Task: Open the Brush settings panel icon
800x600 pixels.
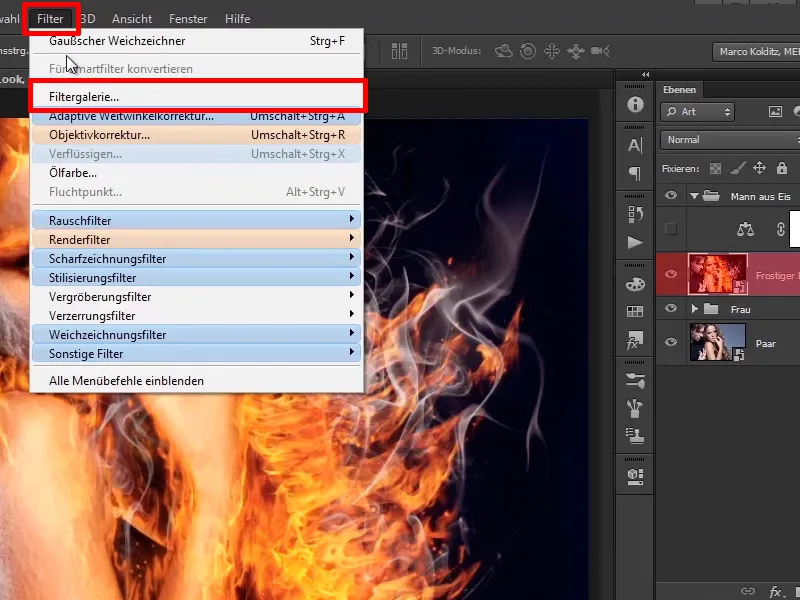Action: [x=635, y=381]
